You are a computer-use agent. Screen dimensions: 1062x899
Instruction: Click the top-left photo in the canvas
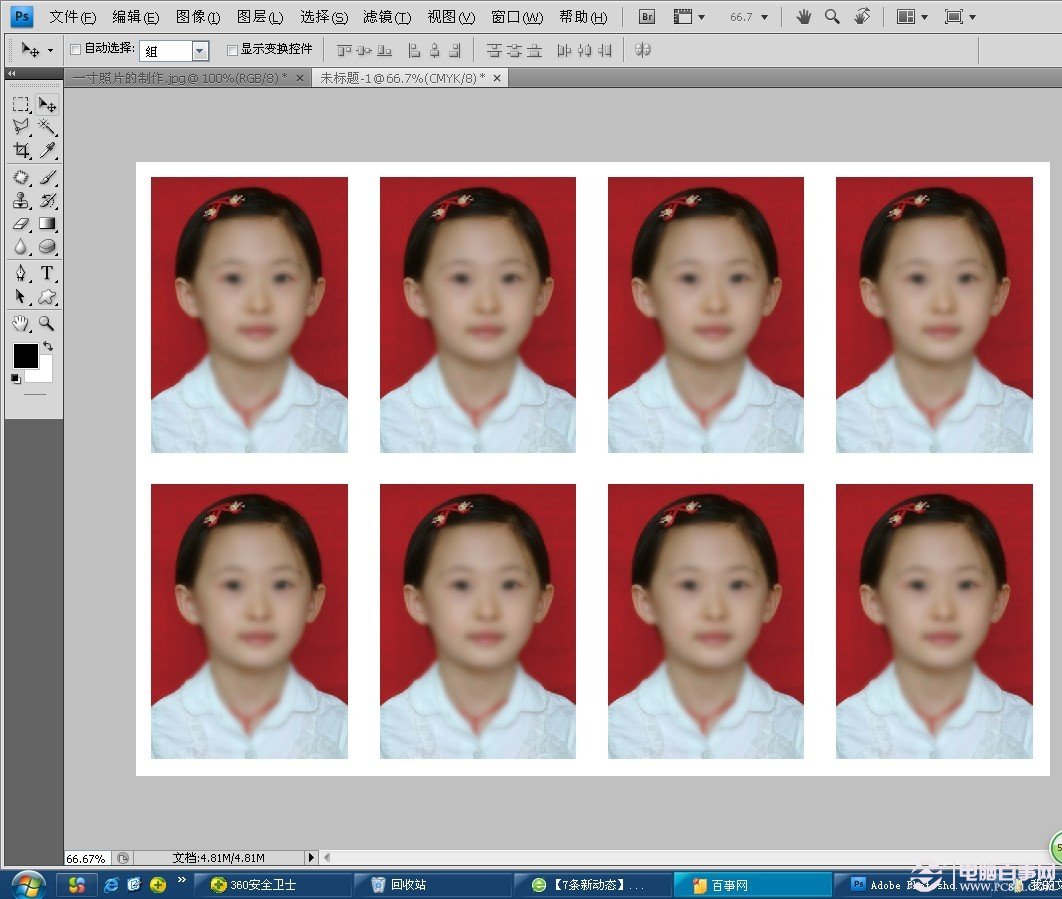click(x=249, y=315)
